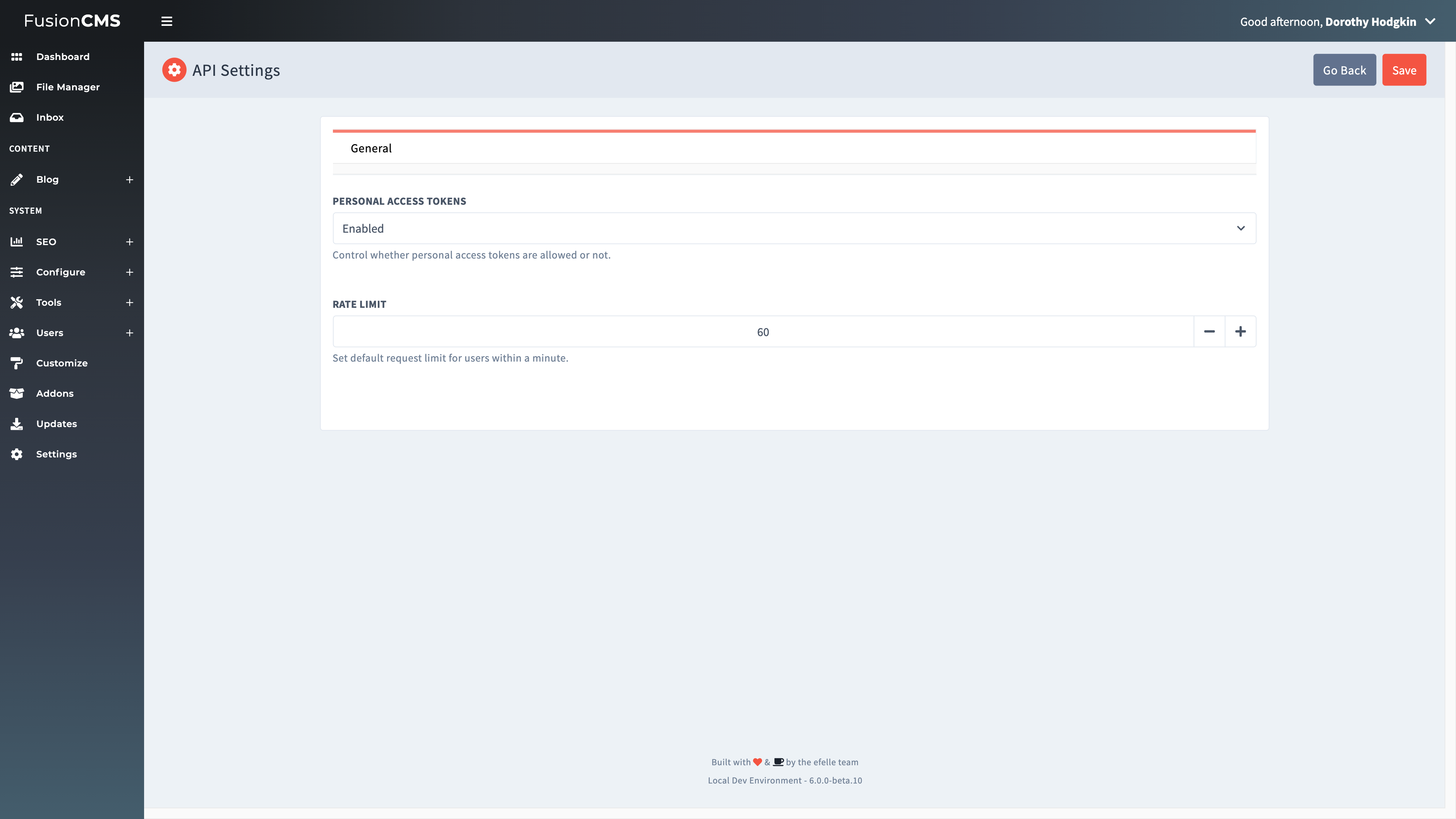Click the Tools wrench icon

[x=17, y=302]
